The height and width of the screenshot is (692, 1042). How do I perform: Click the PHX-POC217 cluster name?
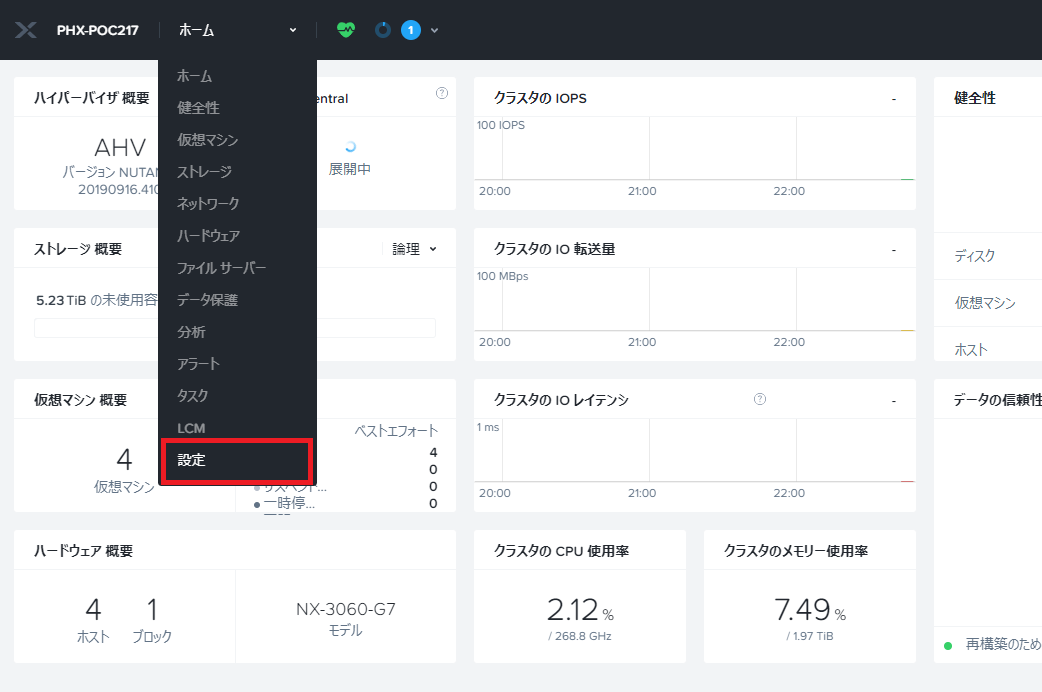coord(98,30)
